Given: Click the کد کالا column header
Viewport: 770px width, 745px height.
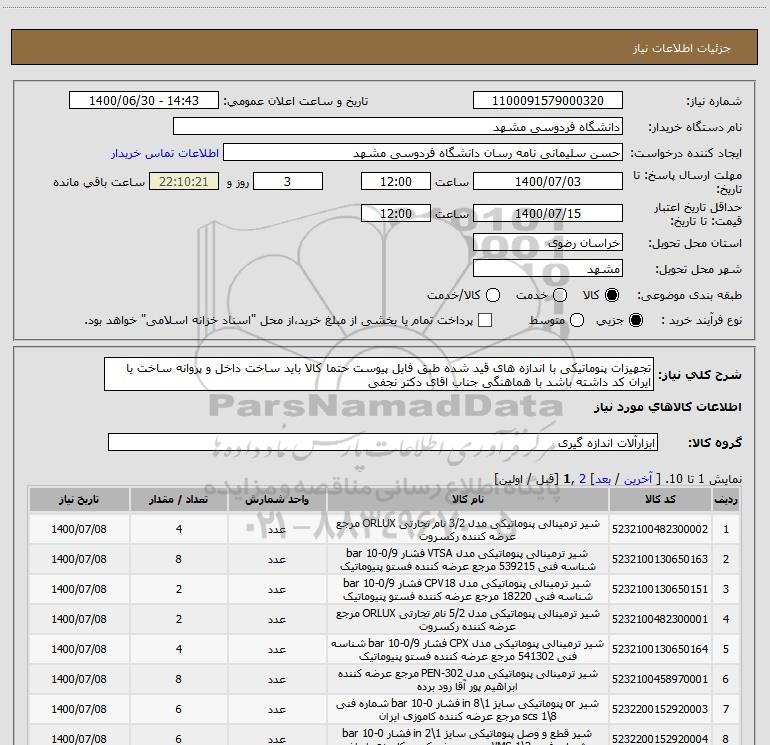Looking at the screenshot, I should [660, 499].
